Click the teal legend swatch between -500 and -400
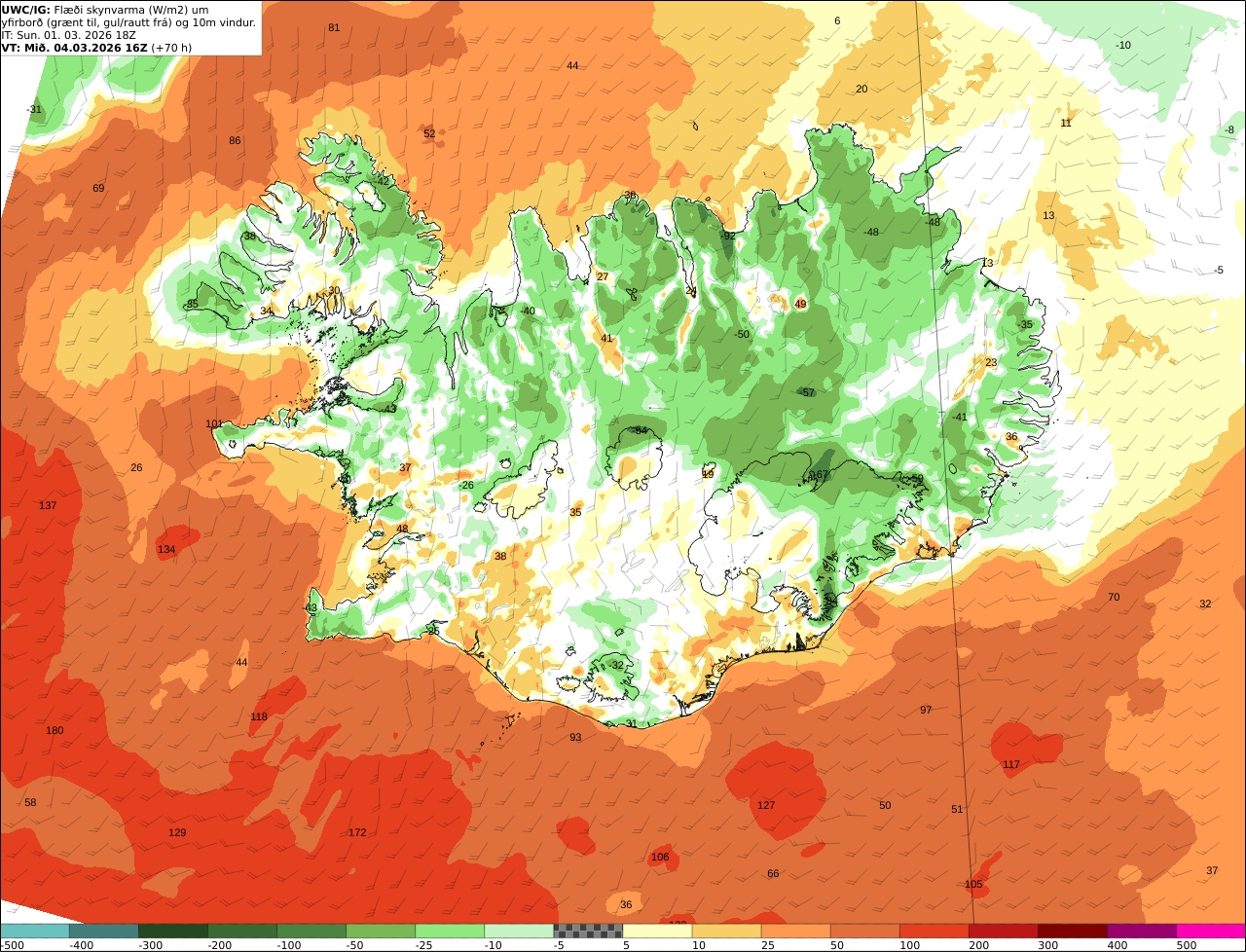The width and height of the screenshot is (1246, 952). point(34,931)
